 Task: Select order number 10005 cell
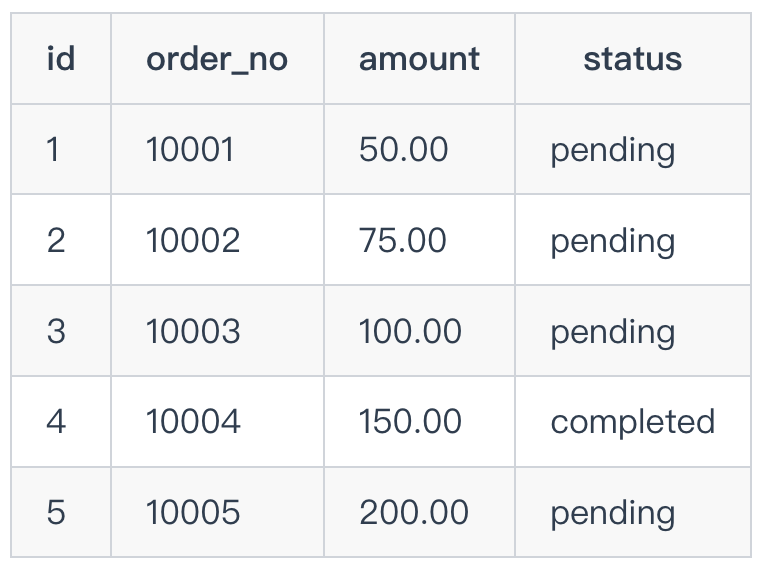pyautogui.click(x=217, y=512)
